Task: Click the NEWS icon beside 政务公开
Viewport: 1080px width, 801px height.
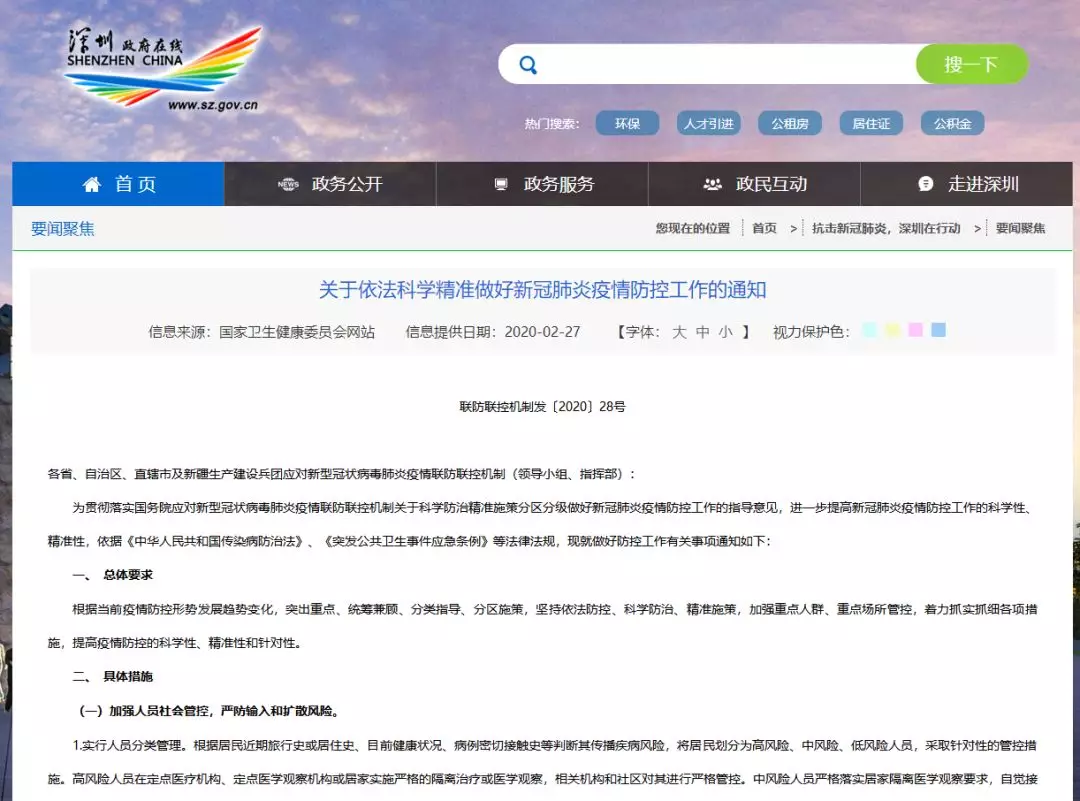Action: (x=289, y=185)
